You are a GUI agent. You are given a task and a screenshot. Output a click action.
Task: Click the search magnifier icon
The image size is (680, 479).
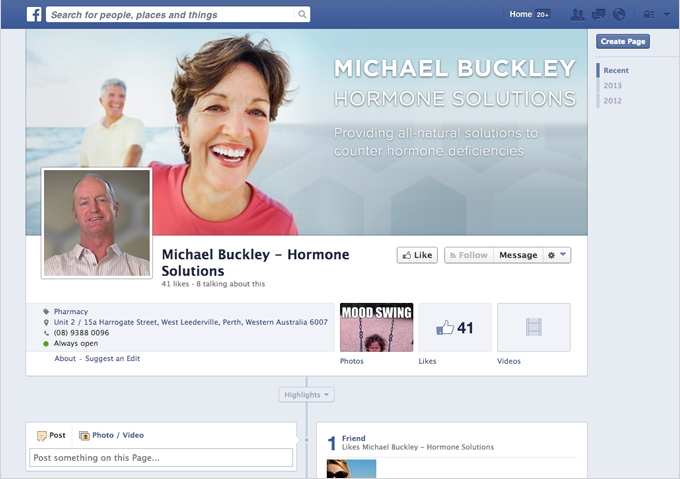click(x=302, y=14)
